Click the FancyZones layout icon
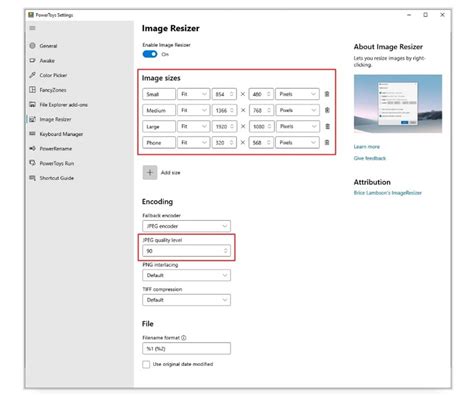The image size is (474, 396). (32, 90)
